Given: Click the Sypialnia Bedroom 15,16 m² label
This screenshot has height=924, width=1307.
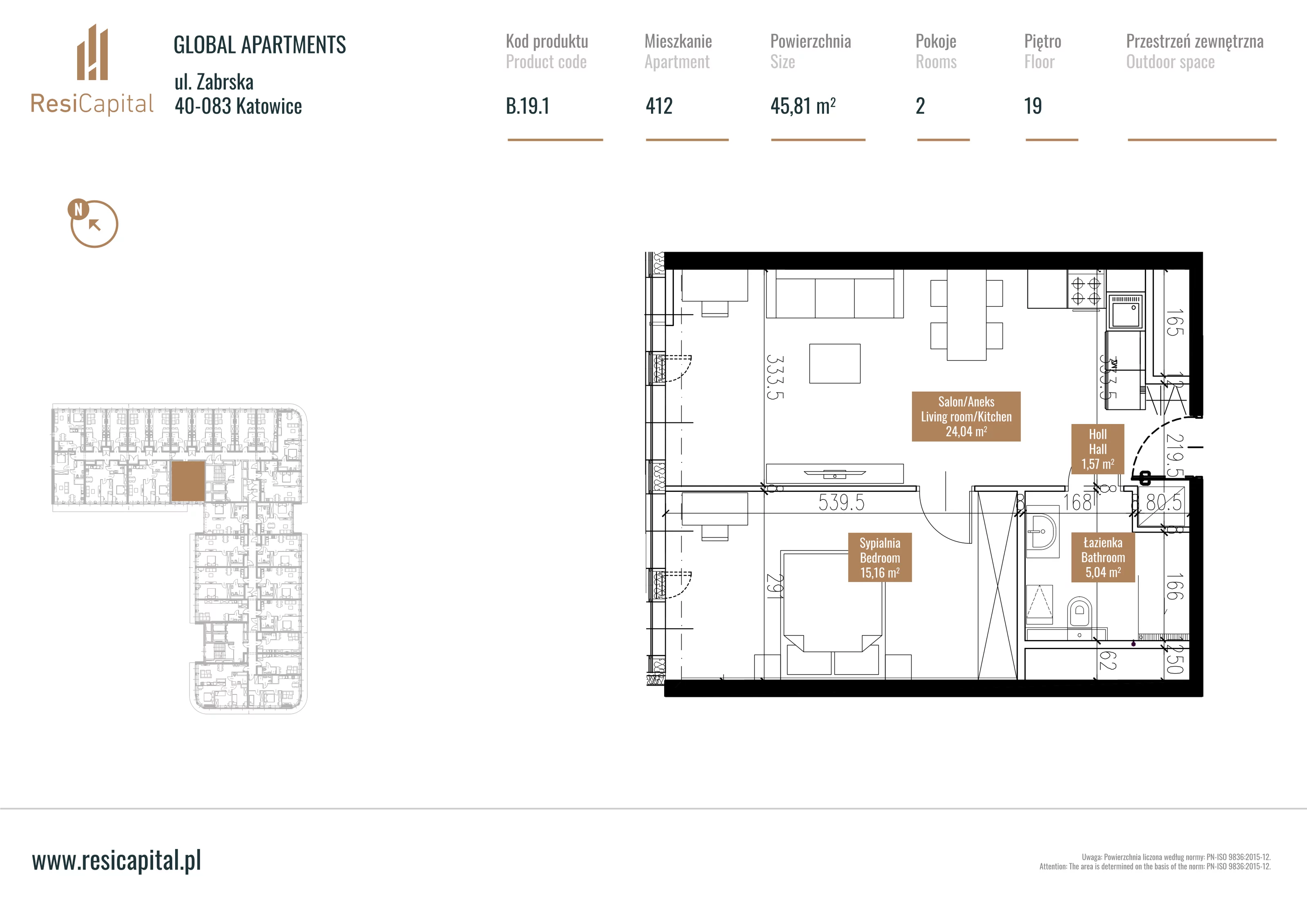Looking at the screenshot, I should (879, 557).
